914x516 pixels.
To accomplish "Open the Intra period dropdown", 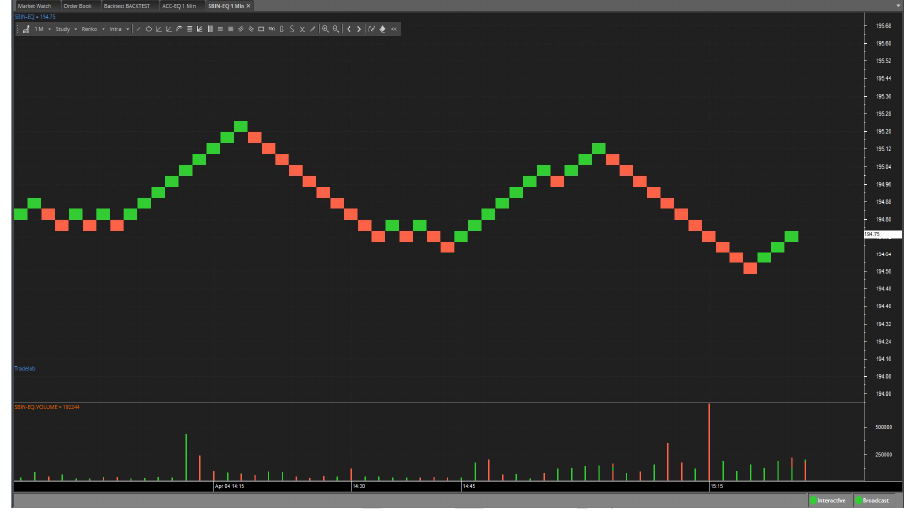I will click(x=118, y=29).
